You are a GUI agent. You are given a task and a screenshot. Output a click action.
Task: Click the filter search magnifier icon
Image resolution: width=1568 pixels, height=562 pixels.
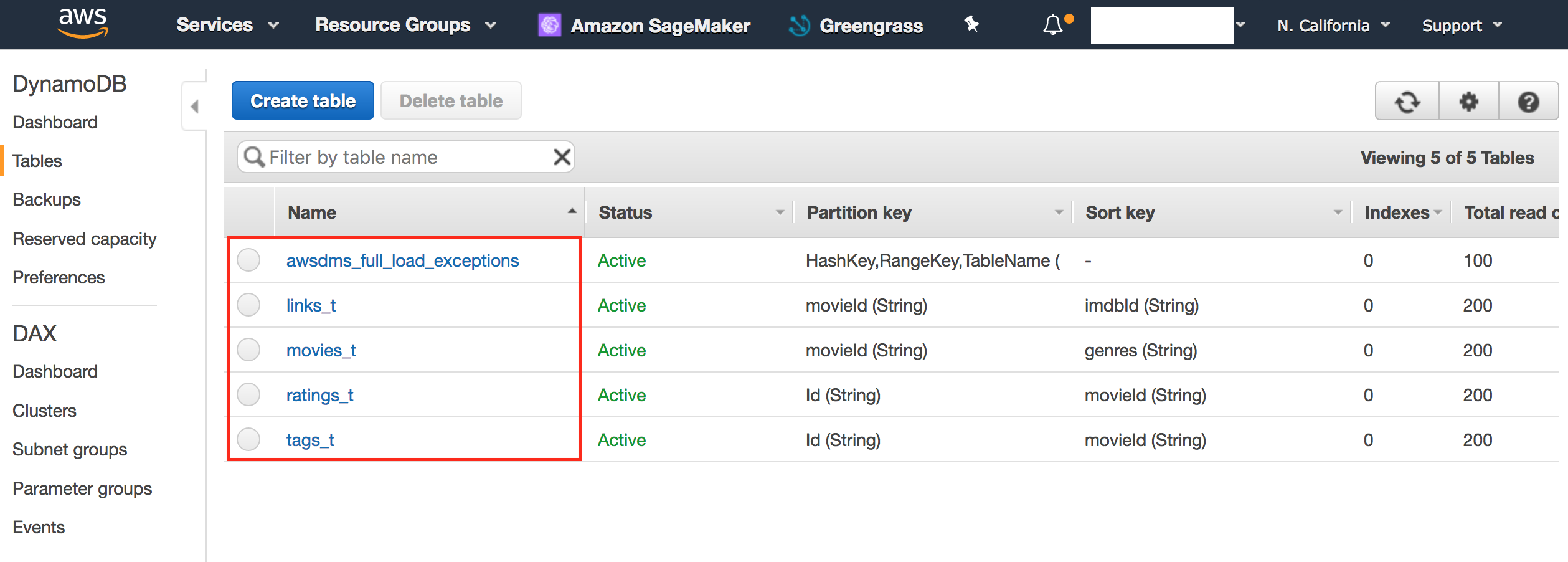[253, 157]
